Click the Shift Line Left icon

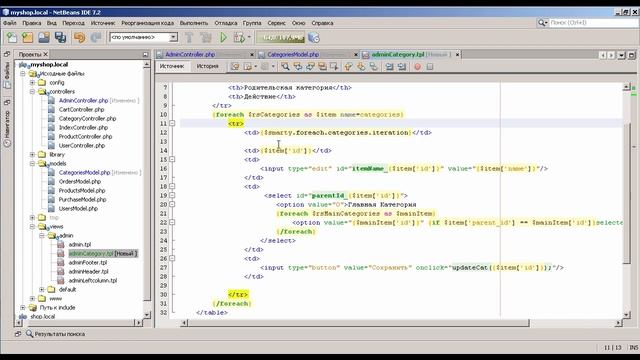pos(389,66)
